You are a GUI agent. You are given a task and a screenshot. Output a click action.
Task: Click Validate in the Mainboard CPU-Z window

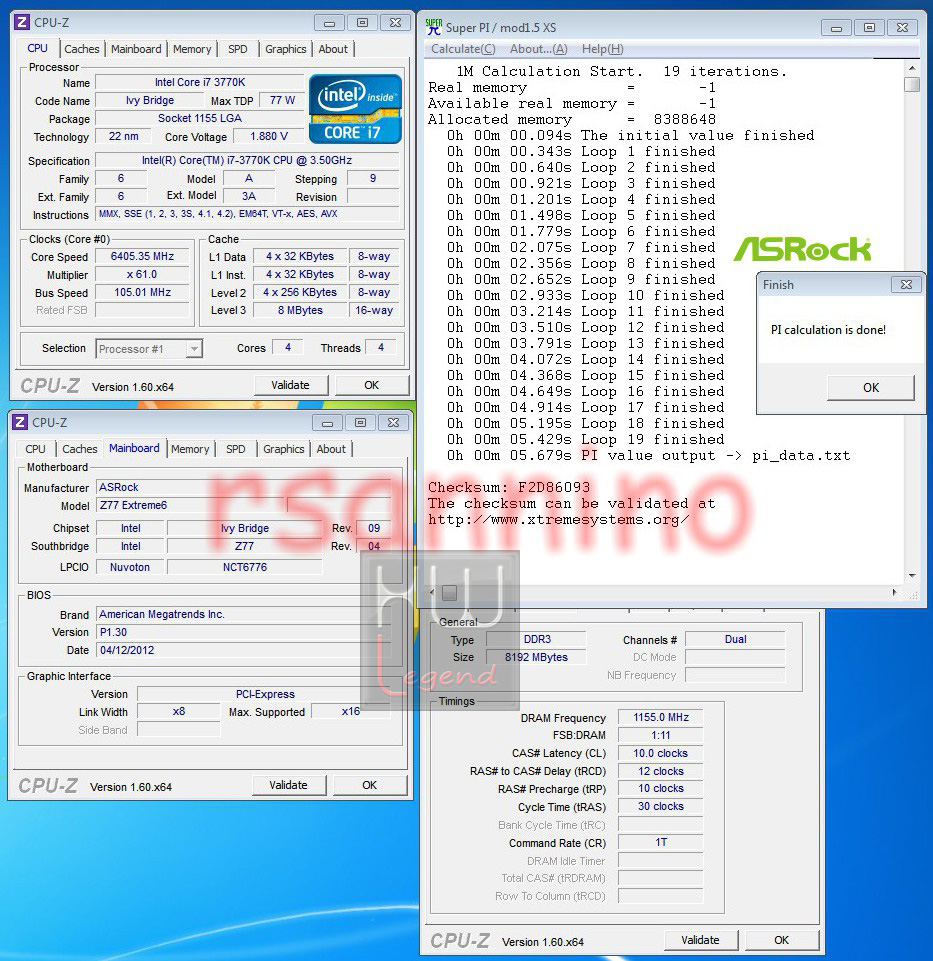tap(288, 785)
